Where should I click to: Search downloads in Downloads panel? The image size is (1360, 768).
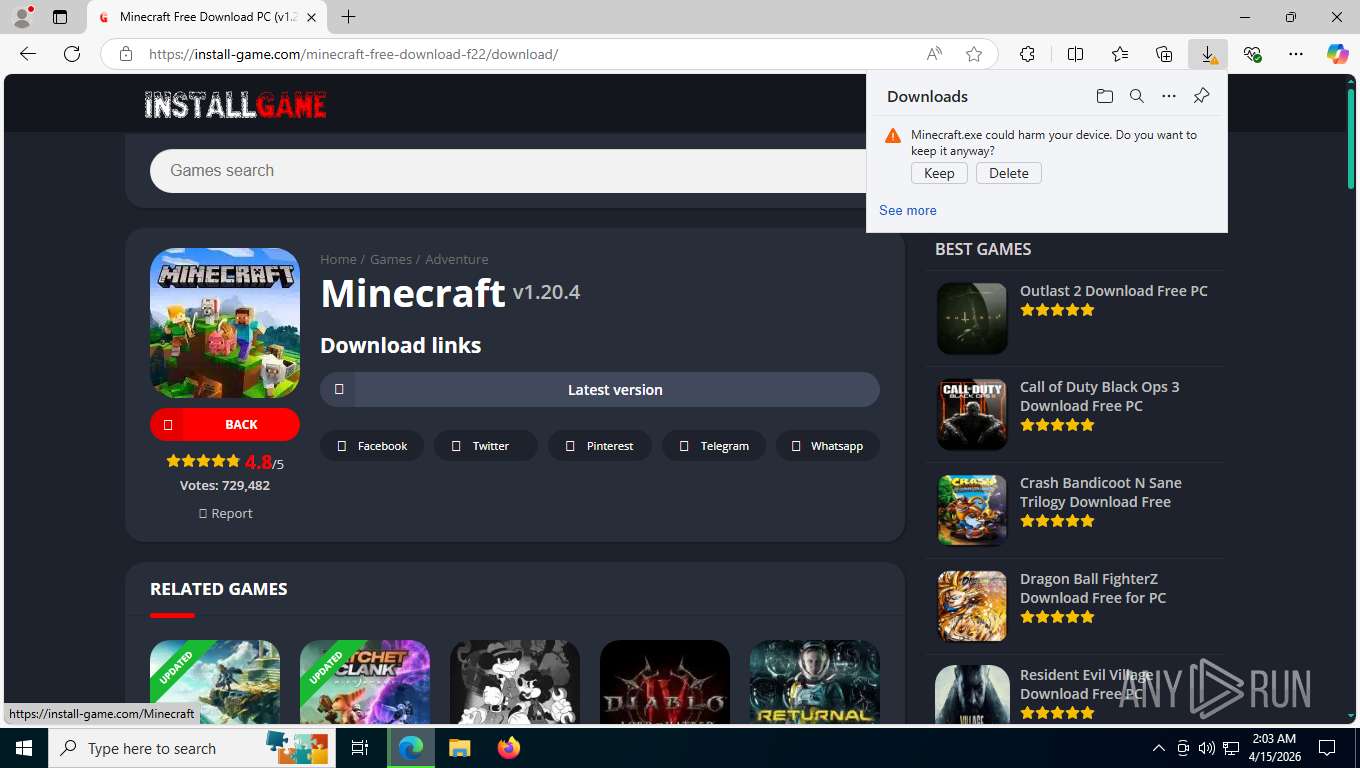[1136, 96]
